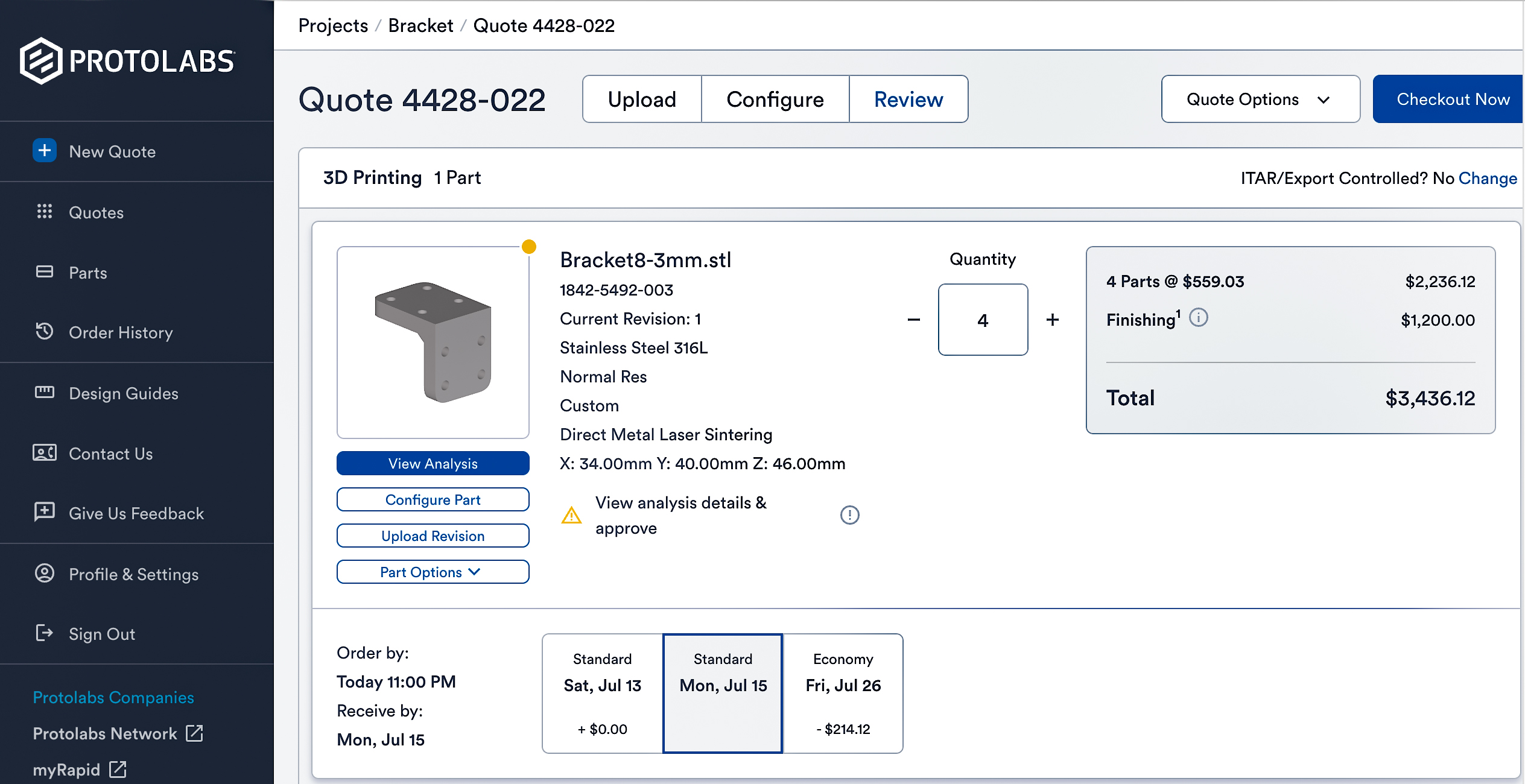The image size is (1525, 784).
Task: Open the Protolabs Network link
Action: point(105,733)
